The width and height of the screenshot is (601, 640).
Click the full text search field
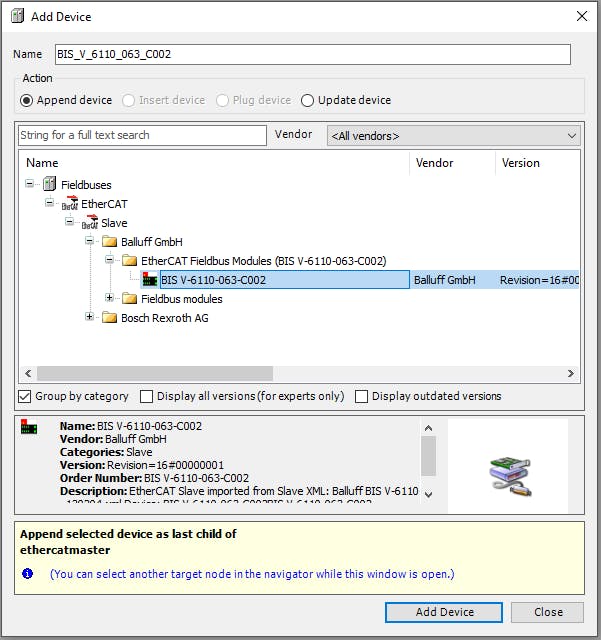click(x=142, y=135)
